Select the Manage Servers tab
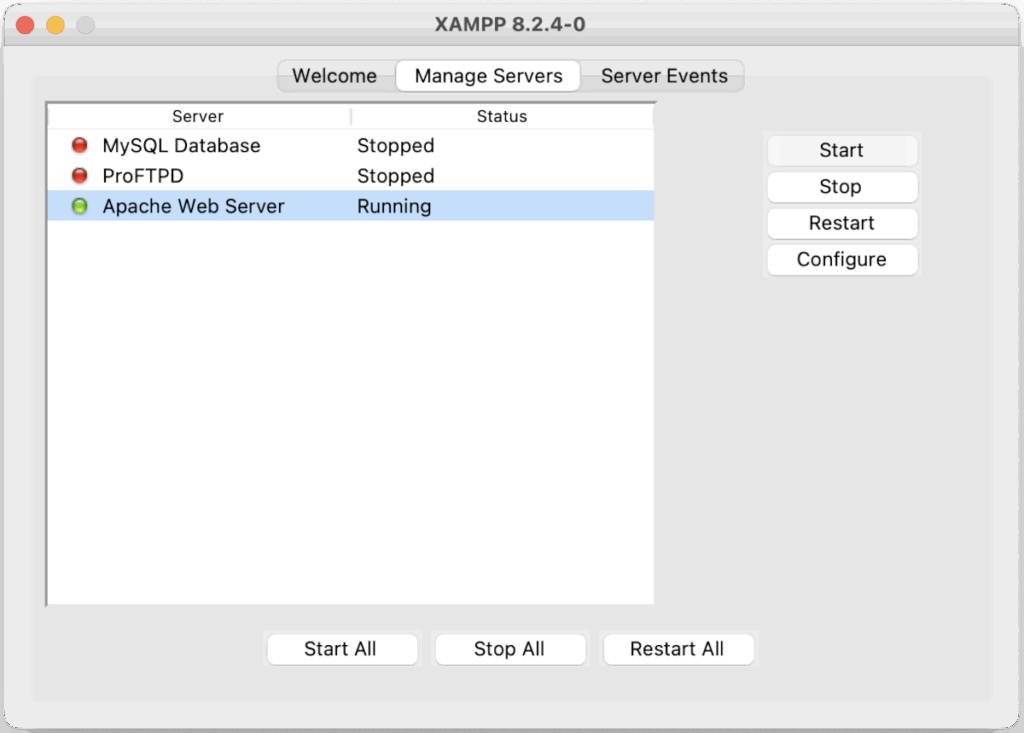Viewport: 1024px width, 733px height. click(488, 76)
